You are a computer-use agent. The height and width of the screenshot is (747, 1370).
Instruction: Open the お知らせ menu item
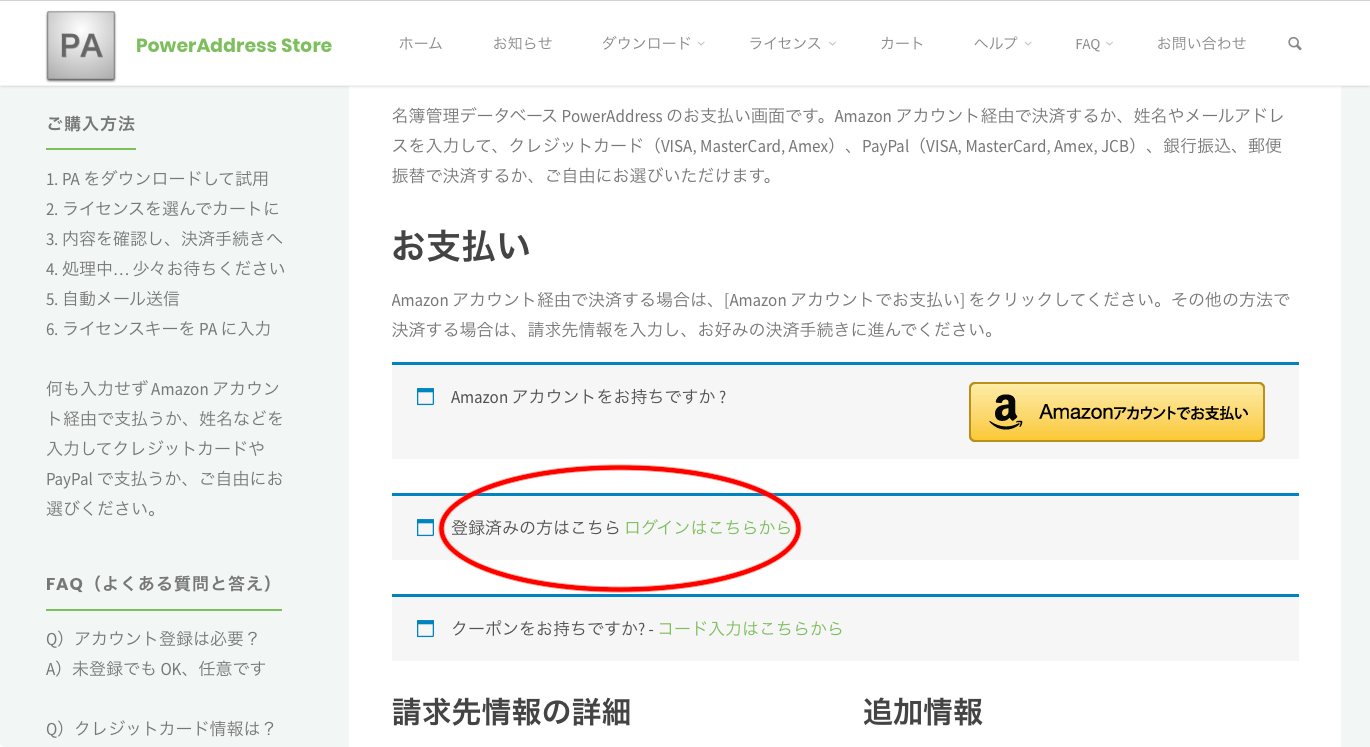coord(522,44)
